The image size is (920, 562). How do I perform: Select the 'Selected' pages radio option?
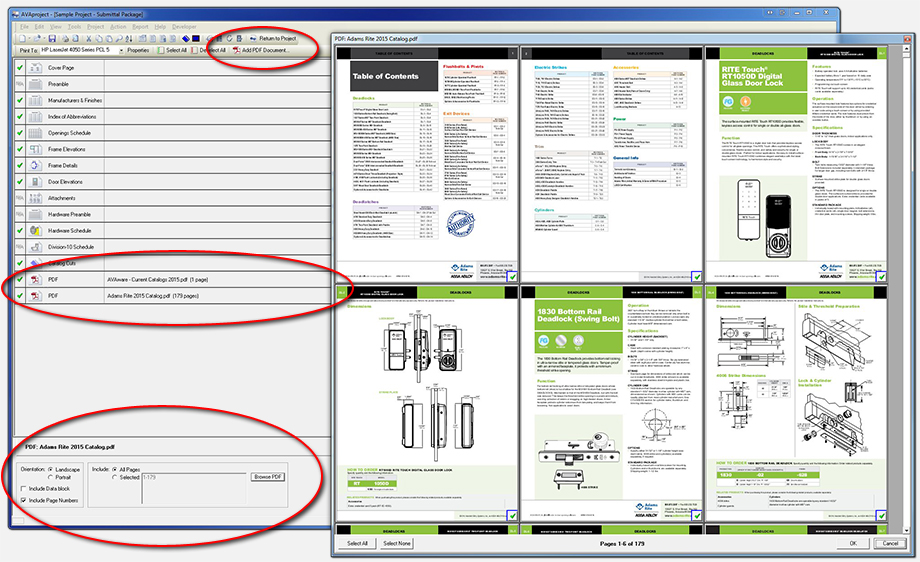pyautogui.click(x=114, y=477)
